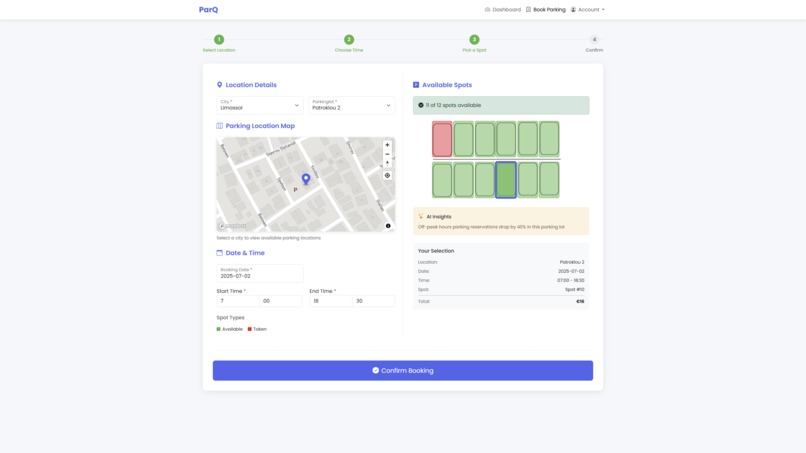
Task: Click the map geolocate target button
Action: point(387,175)
